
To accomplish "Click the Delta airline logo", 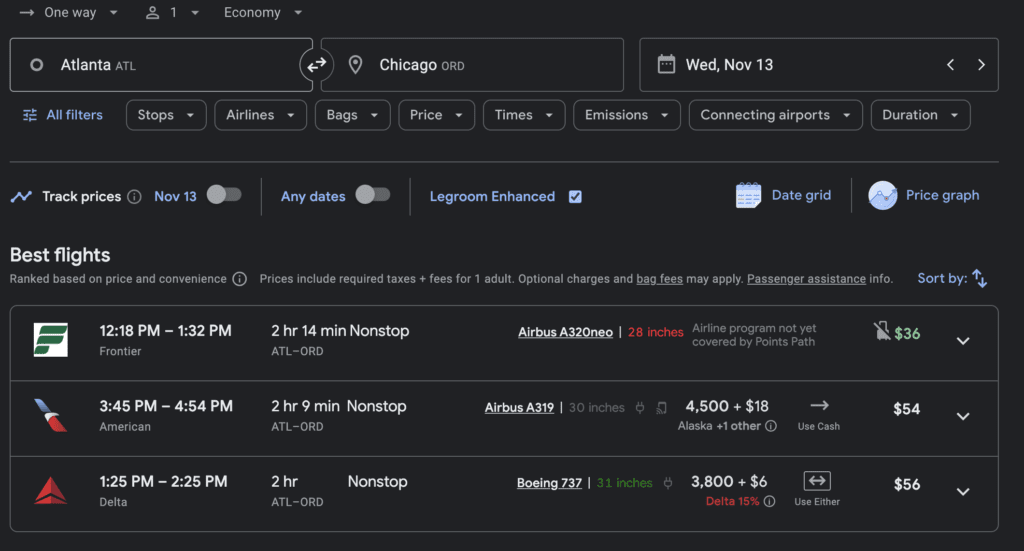I will 50,491.
